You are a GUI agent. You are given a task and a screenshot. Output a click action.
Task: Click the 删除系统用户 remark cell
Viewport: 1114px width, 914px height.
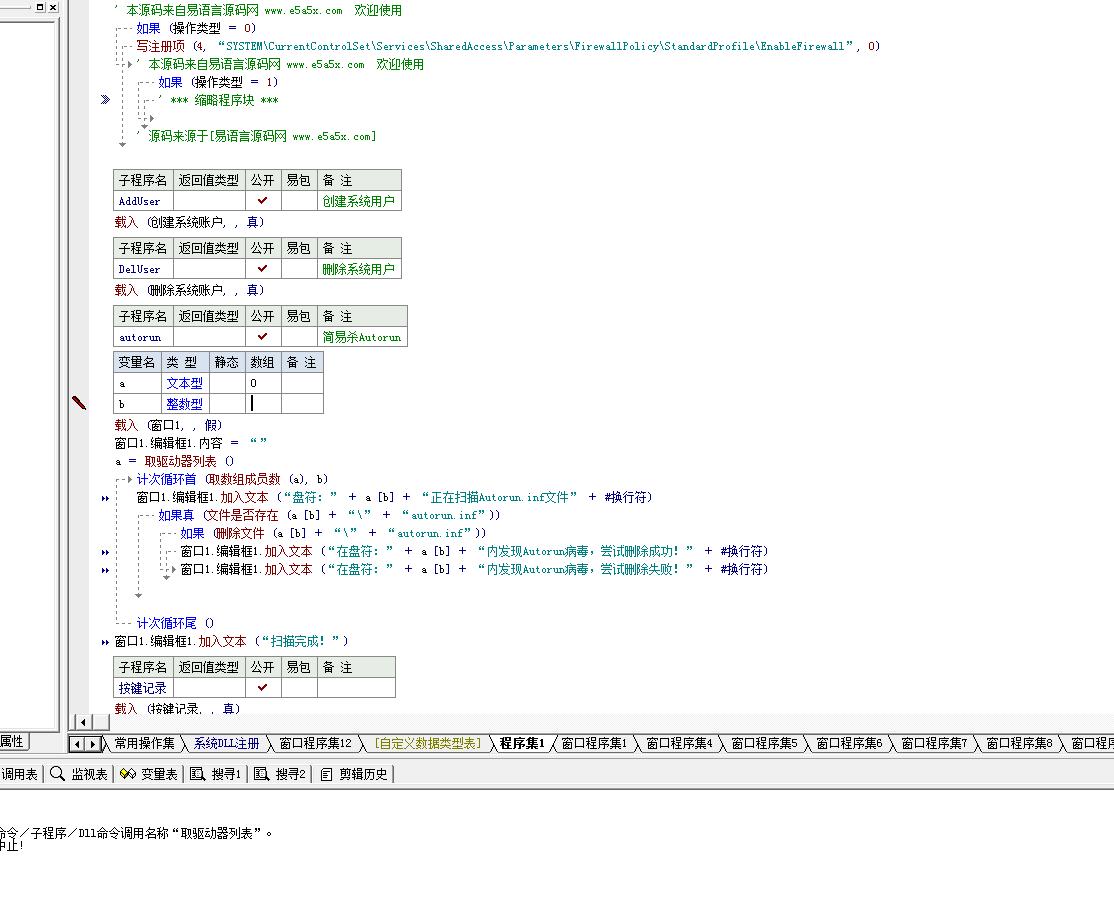pos(359,269)
